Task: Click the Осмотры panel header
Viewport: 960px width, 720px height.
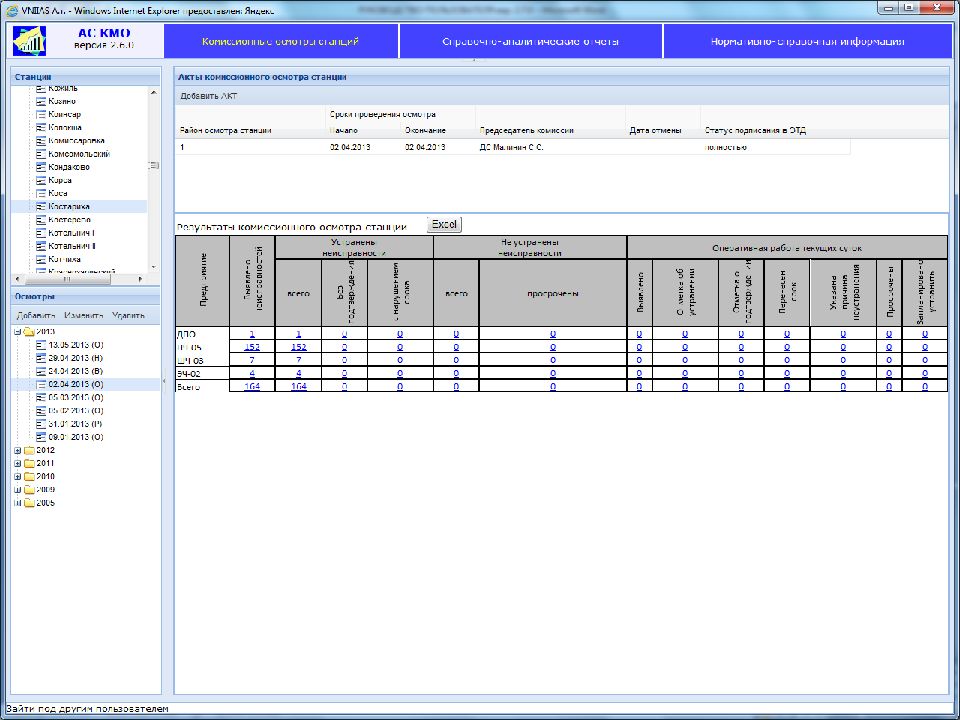Action: [86, 296]
